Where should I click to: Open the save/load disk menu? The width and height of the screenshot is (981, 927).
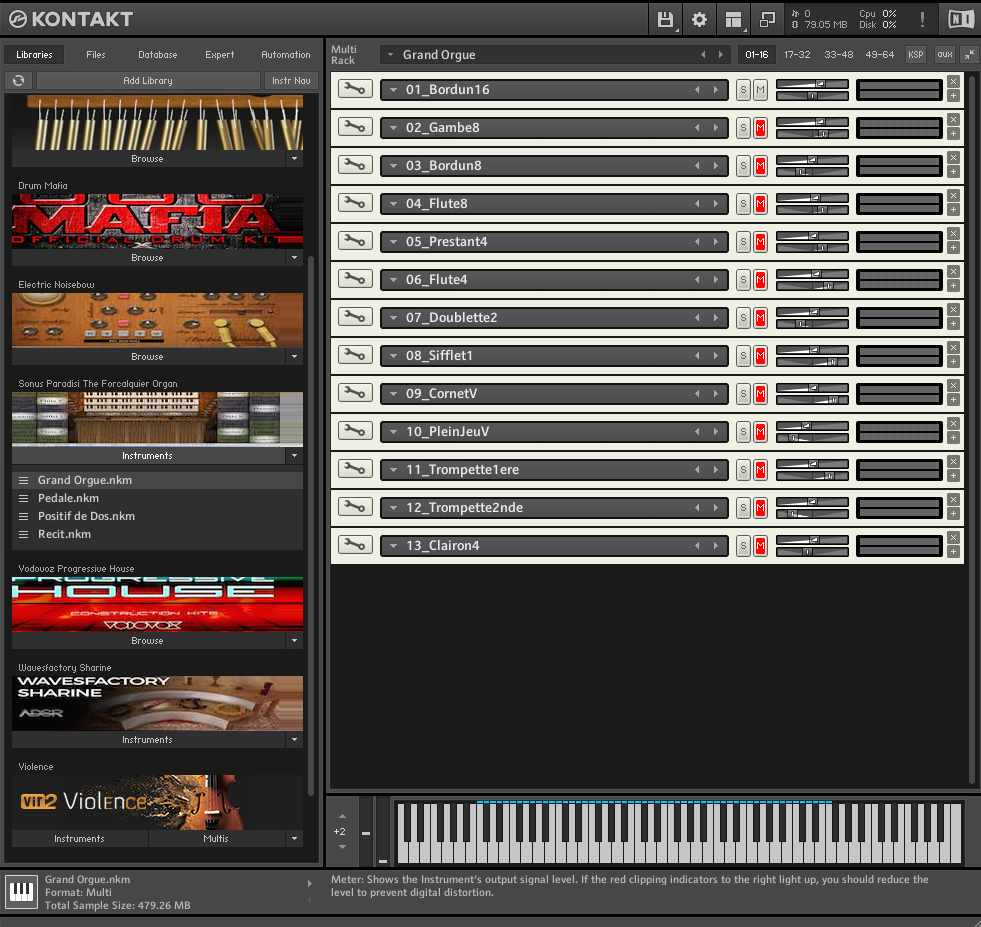(x=664, y=19)
